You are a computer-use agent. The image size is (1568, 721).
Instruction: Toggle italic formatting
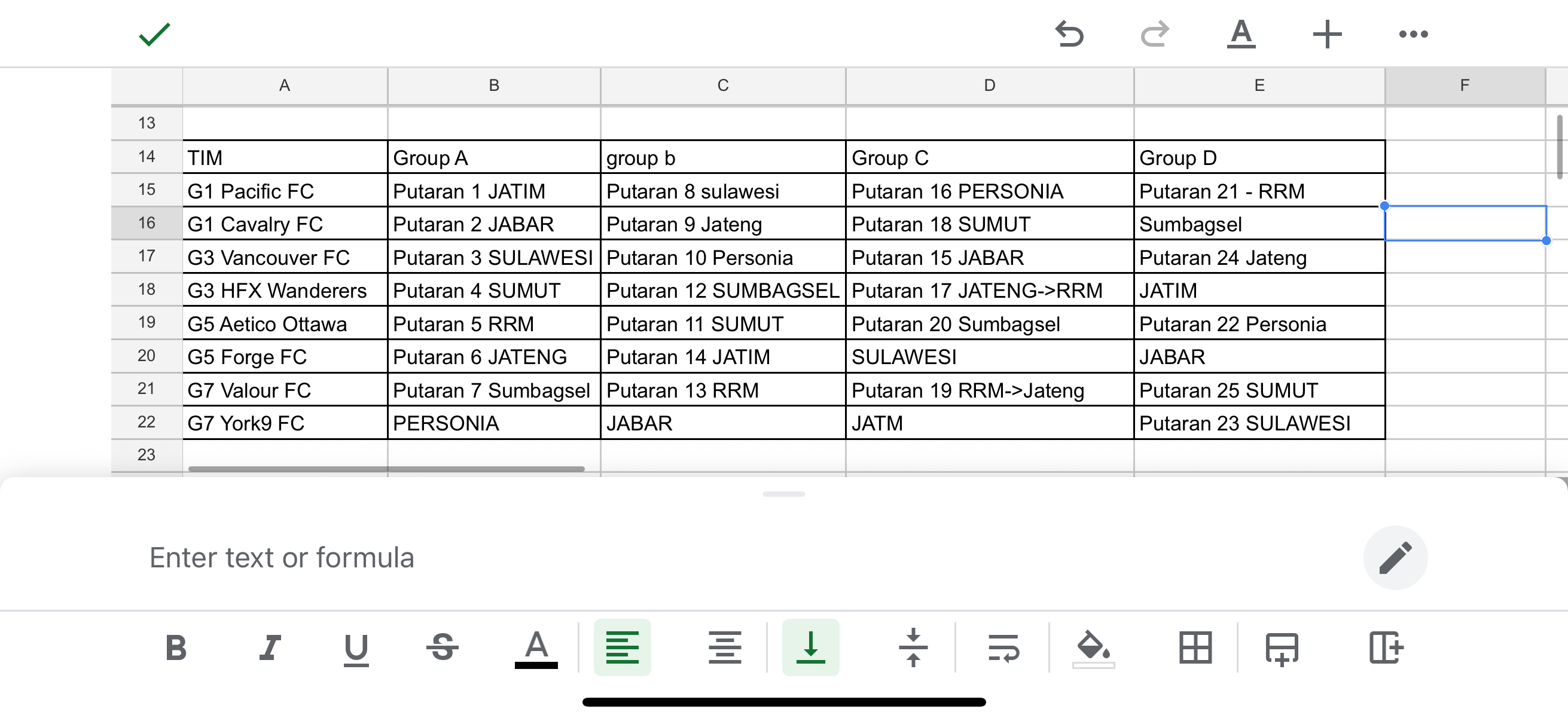click(x=270, y=647)
